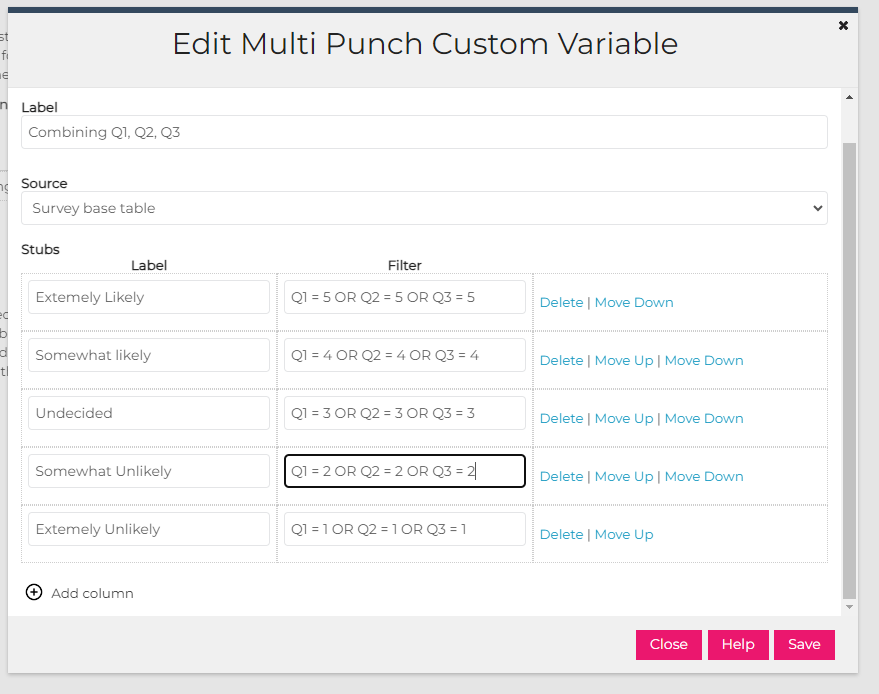The height and width of the screenshot is (694, 879).
Task: Move Undecided stub down
Action: coord(704,419)
